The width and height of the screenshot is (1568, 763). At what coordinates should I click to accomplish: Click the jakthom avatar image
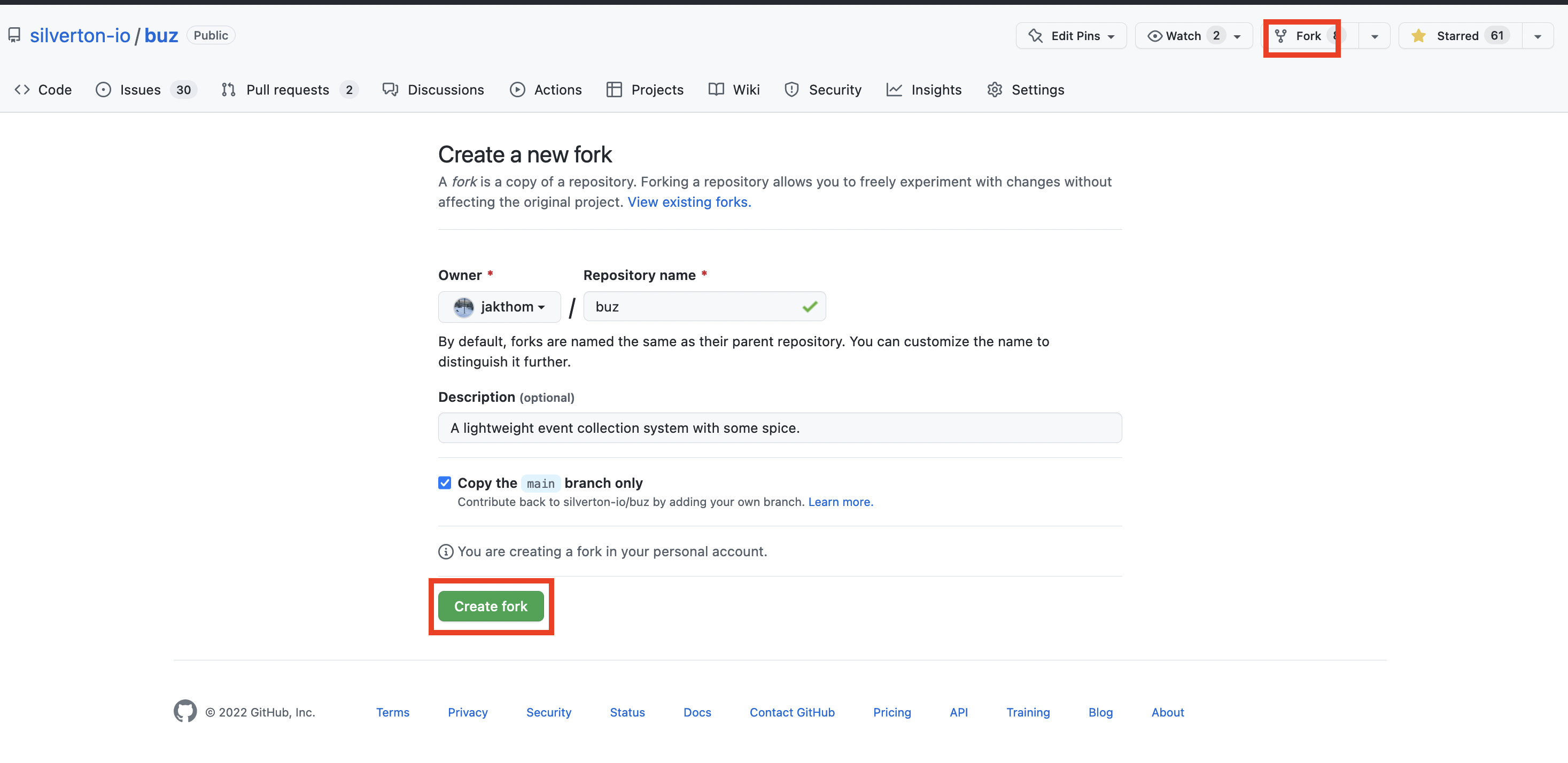463,307
